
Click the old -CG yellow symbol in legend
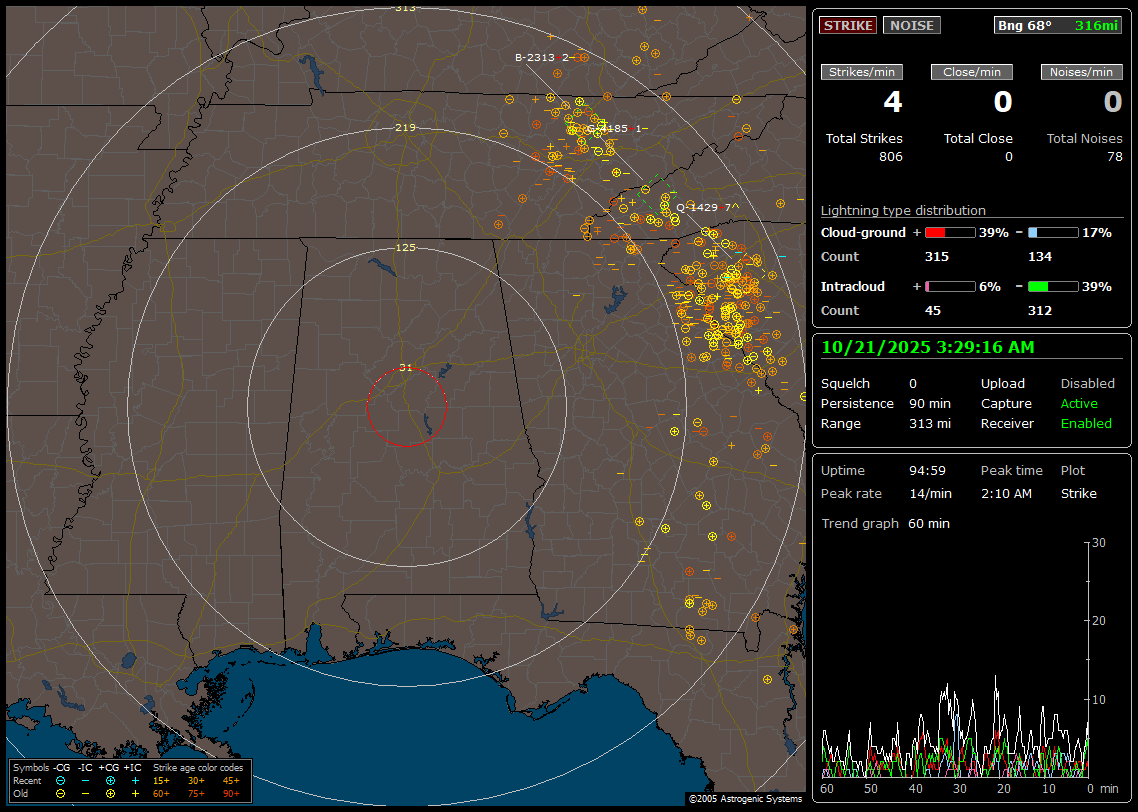tap(60, 793)
